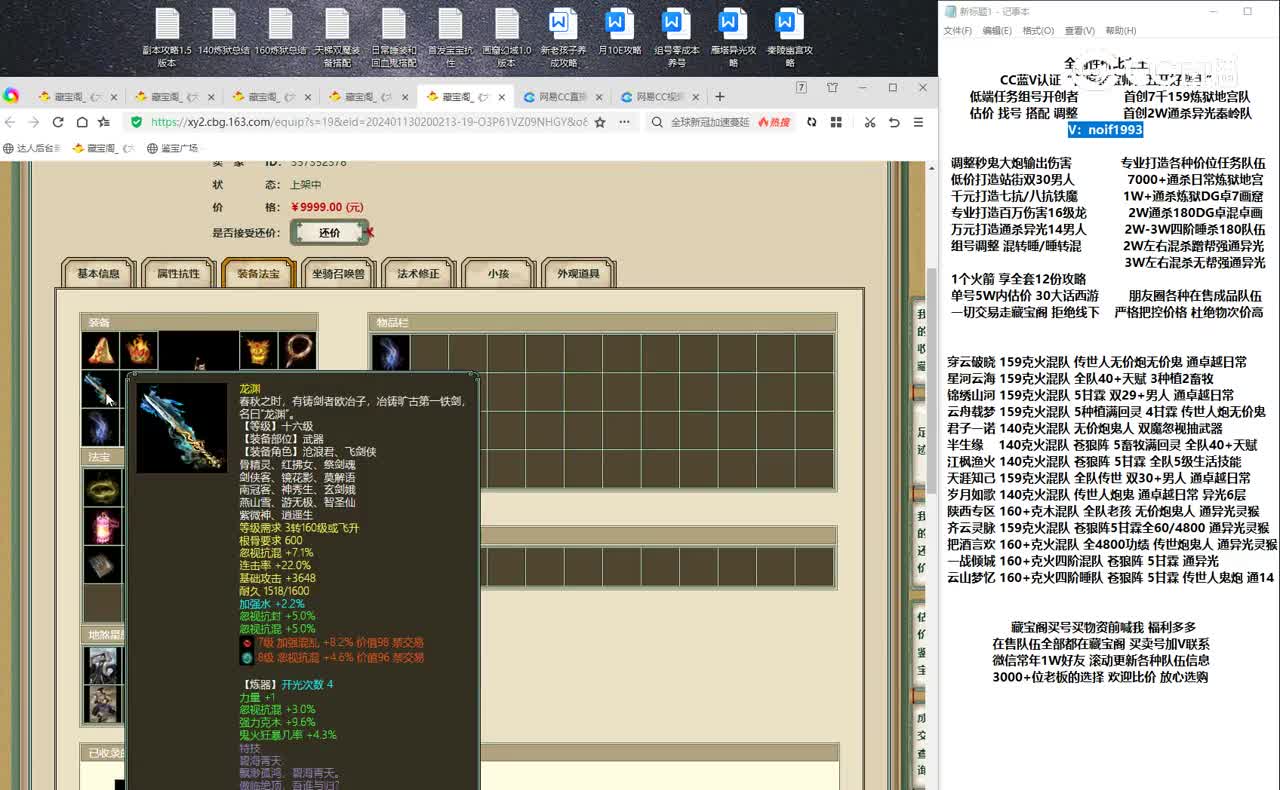Open desktop file 天梯双魔装备搭配
The image size is (1280, 790).
[337, 38]
